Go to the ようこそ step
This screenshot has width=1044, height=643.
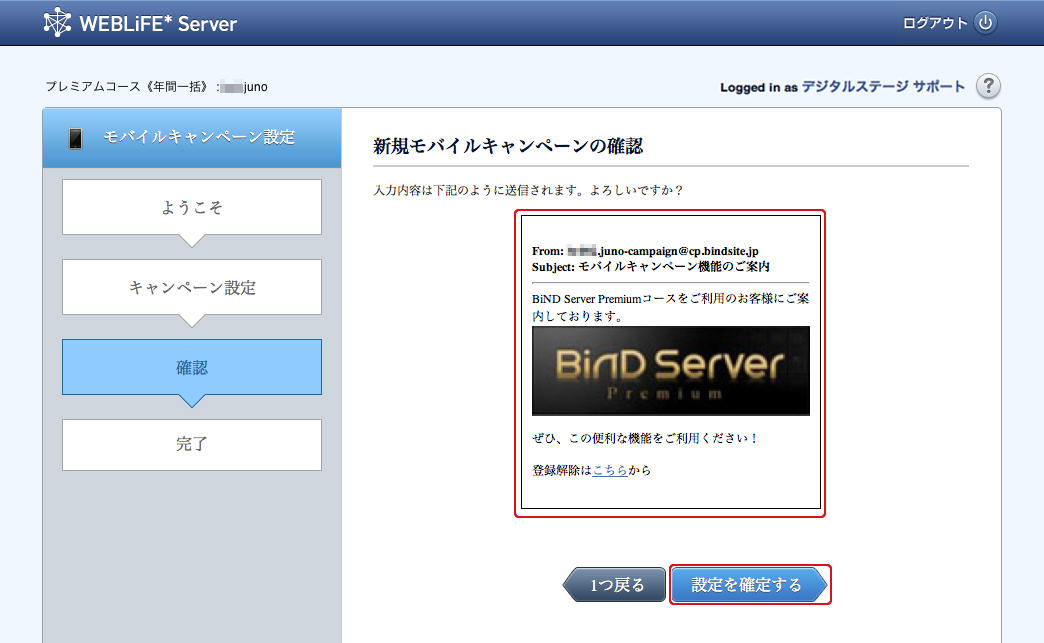(x=192, y=207)
